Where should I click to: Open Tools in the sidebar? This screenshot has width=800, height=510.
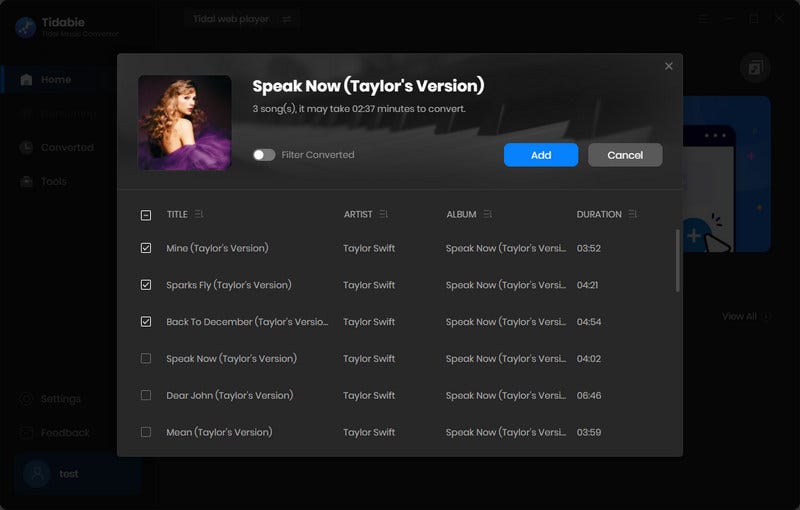54,182
